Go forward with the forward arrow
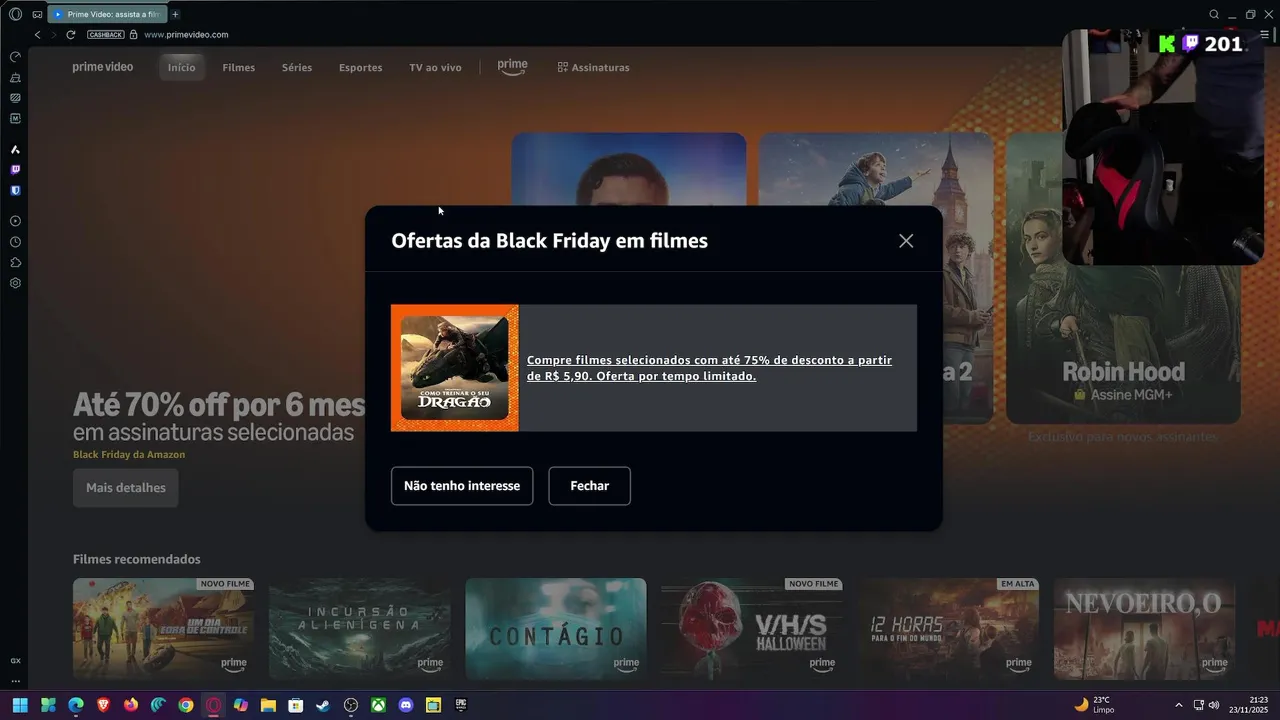The width and height of the screenshot is (1280, 720). [54, 35]
